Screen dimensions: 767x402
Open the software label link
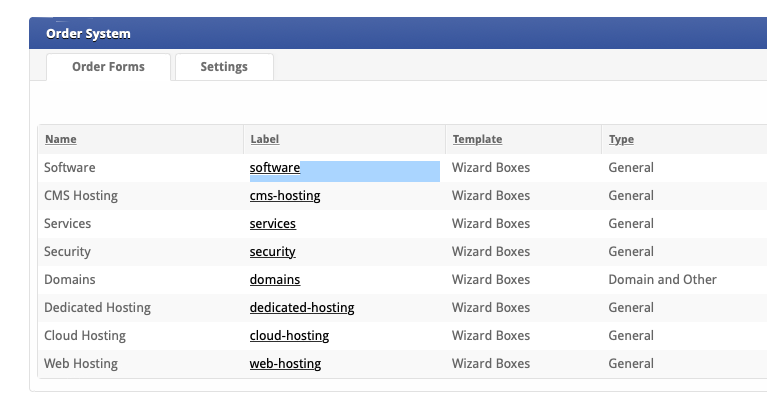point(275,168)
